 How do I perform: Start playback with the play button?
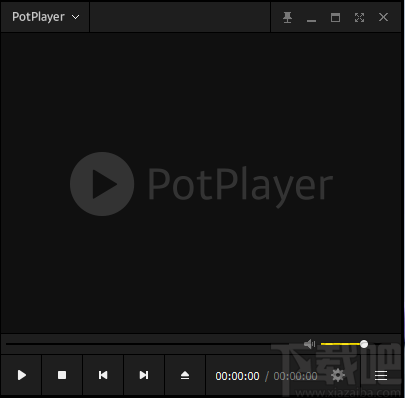(x=22, y=375)
